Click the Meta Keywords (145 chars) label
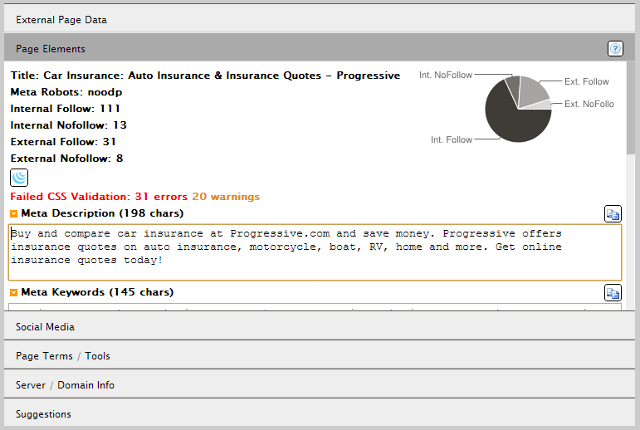The image size is (640, 430). point(97,292)
